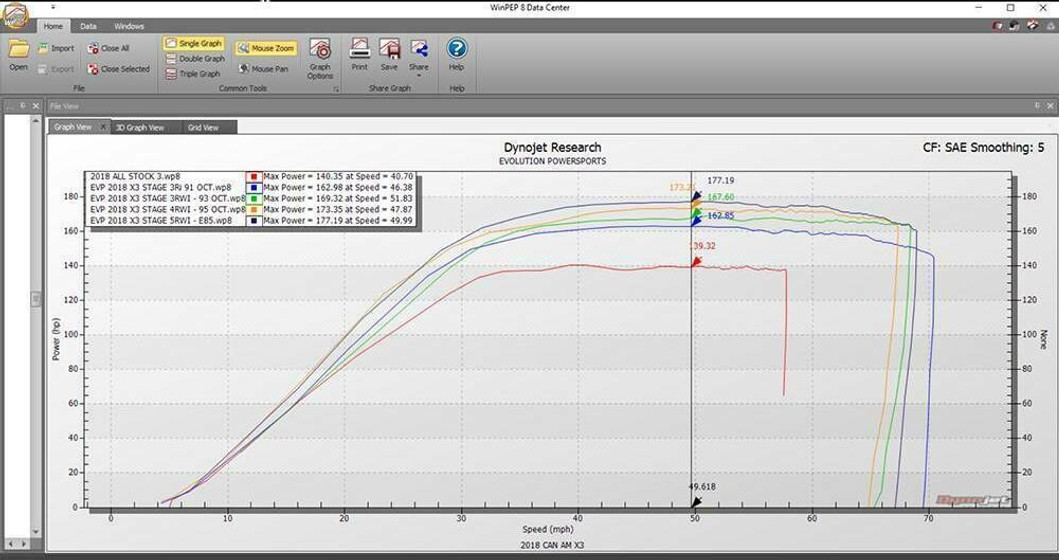Image resolution: width=1059 pixels, height=560 pixels.
Task: Click legend entry 'EVP 2018 X3 STAGE 3Ri 91 OCT.wp8'
Action: coord(161,187)
